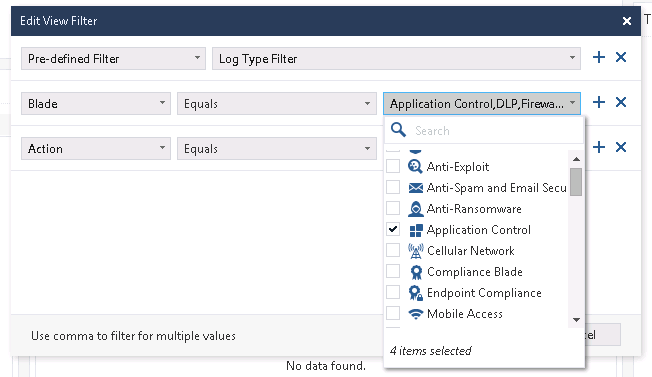Open the Equals operator dropdown for Blade

pyautogui.click(x=277, y=103)
